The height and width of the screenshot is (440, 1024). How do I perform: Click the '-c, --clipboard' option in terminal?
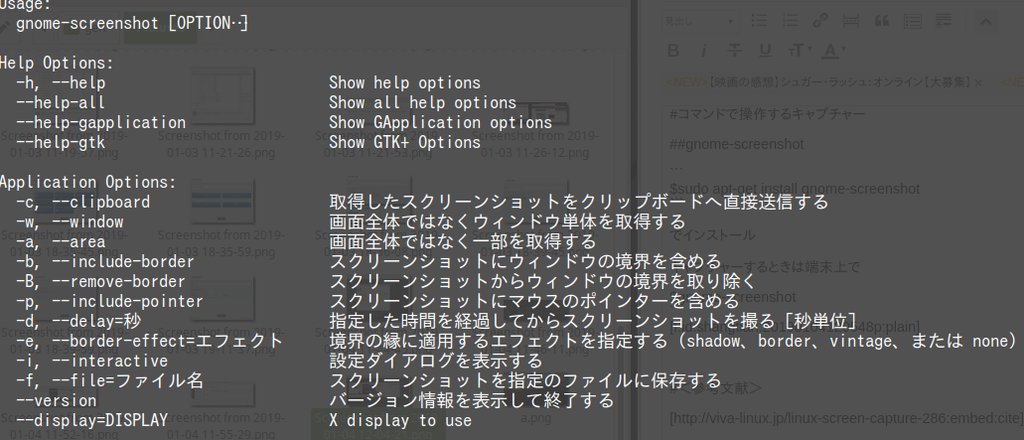(x=83, y=202)
